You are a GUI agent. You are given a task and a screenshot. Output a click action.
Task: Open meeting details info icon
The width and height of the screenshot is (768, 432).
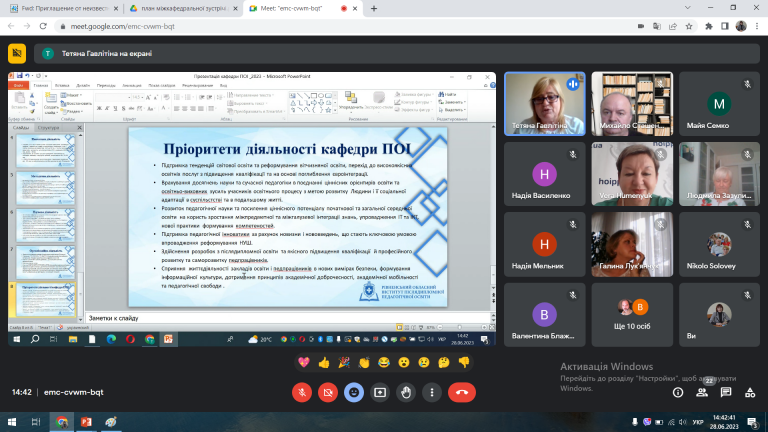(x=678, y=392)
